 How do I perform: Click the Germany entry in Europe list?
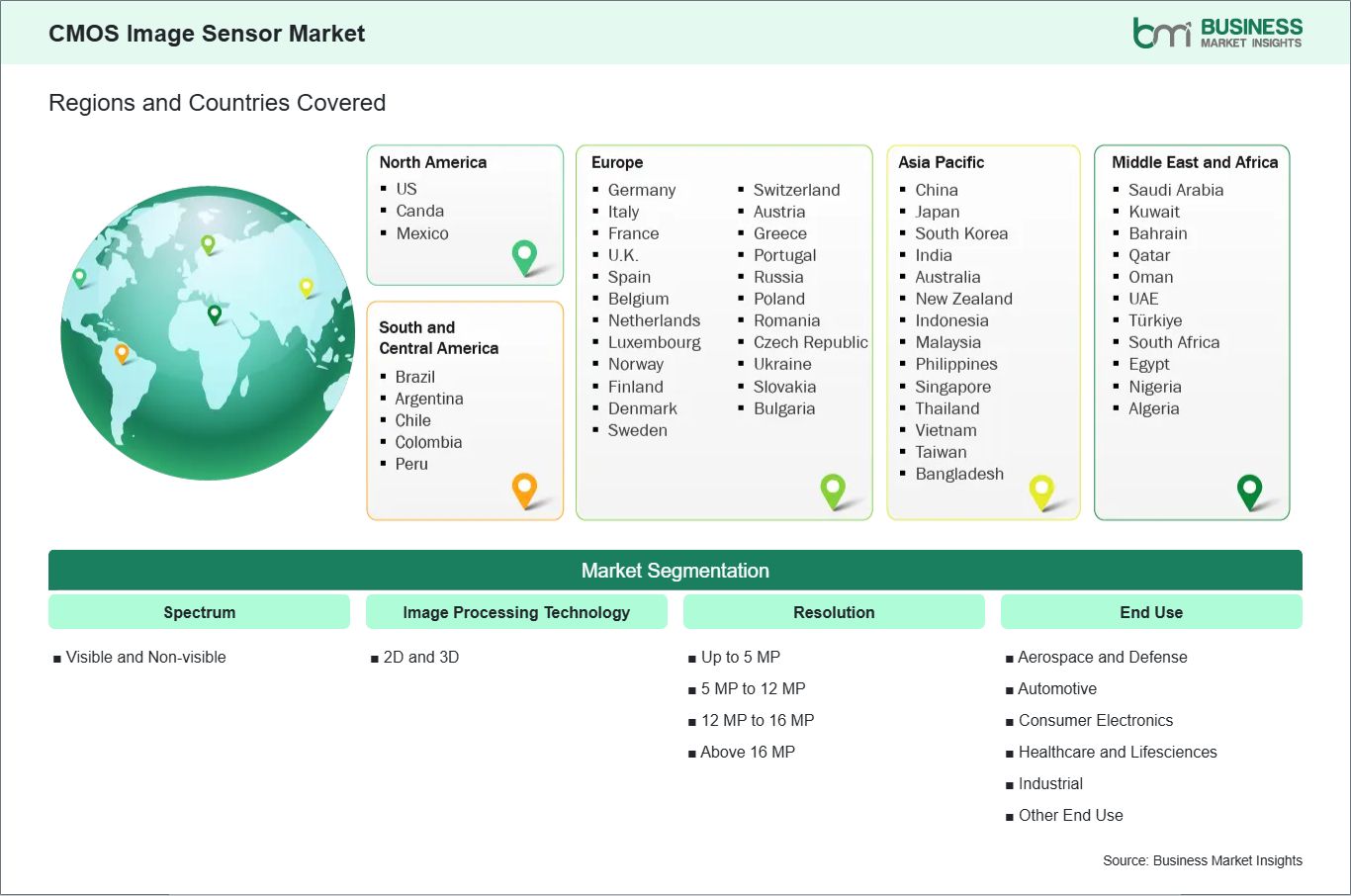click(642, 190)
